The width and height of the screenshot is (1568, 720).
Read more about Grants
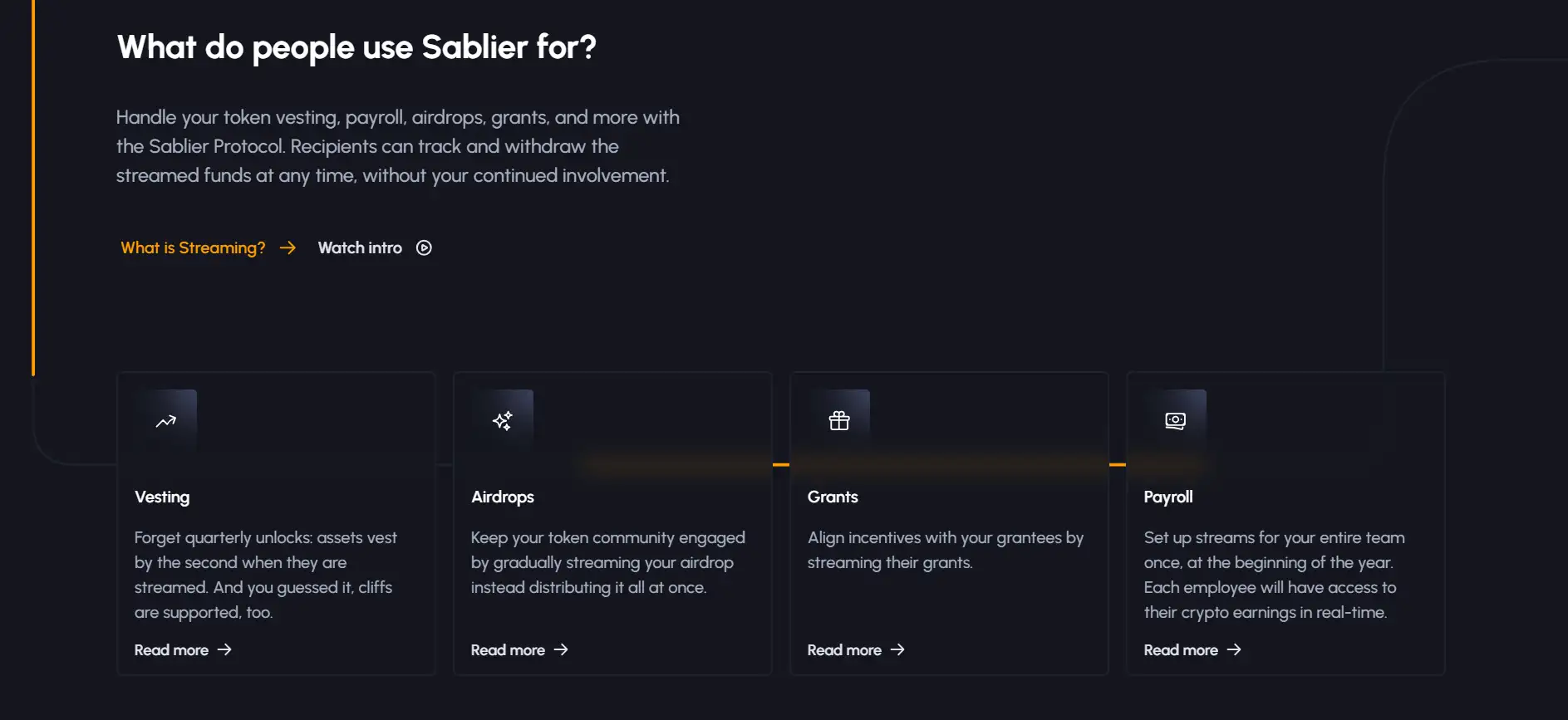point(844,650)
